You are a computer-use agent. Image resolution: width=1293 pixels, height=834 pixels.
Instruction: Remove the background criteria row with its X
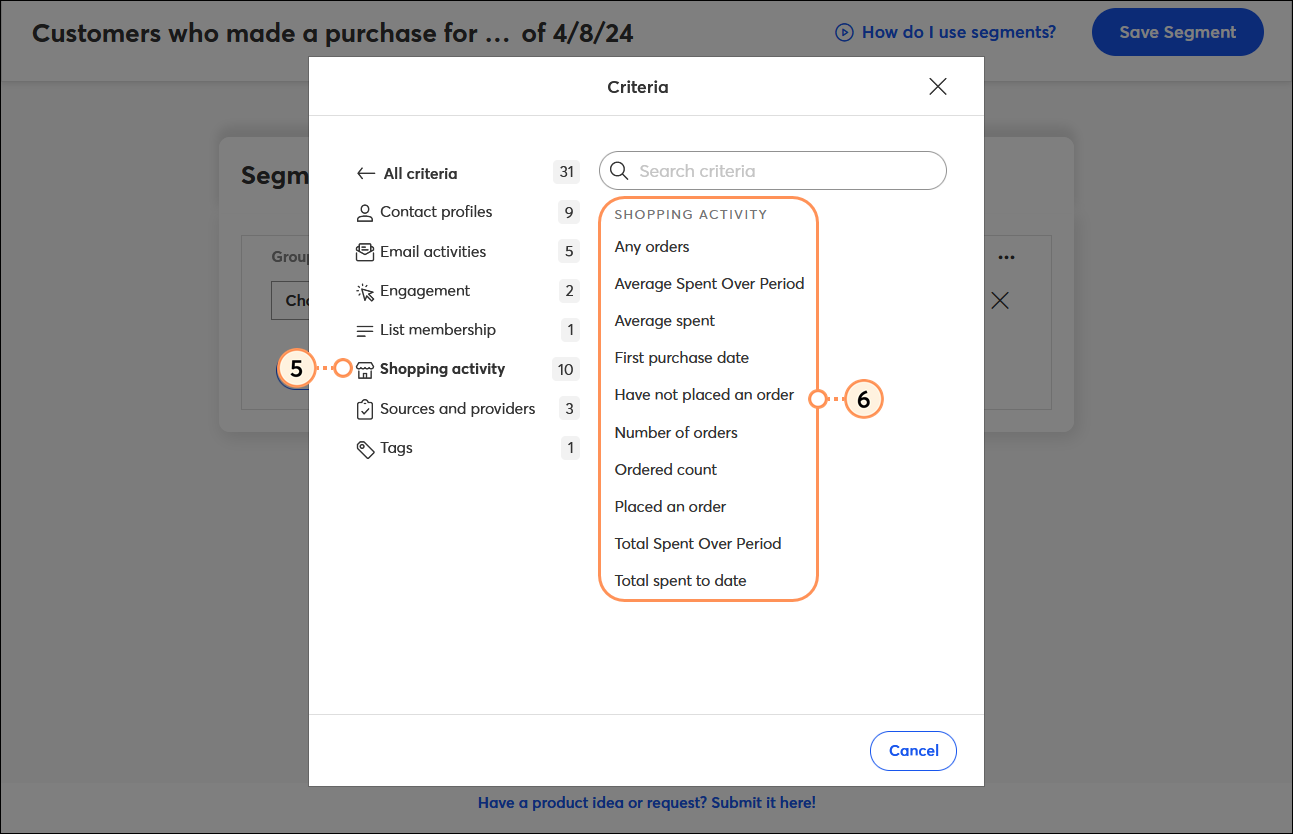click(999, 300)
